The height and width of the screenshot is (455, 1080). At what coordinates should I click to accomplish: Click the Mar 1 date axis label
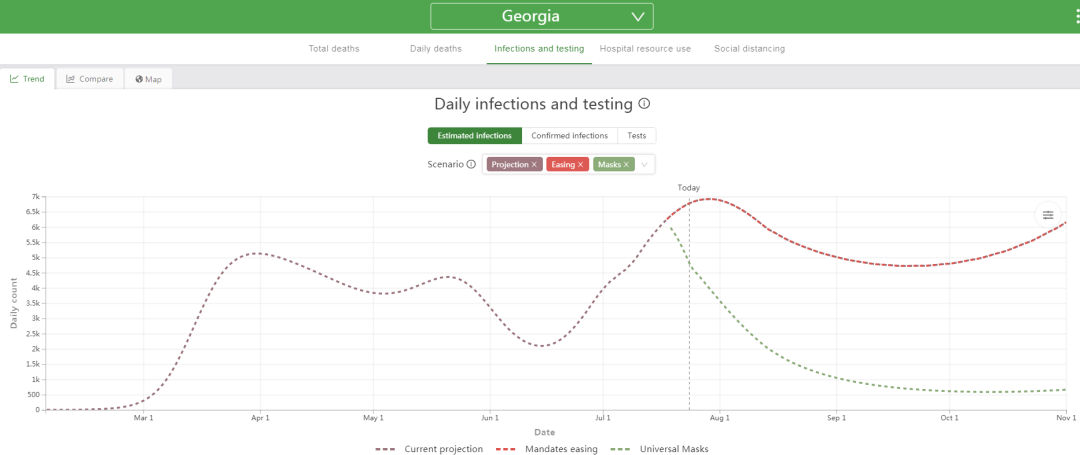point(143,417)
